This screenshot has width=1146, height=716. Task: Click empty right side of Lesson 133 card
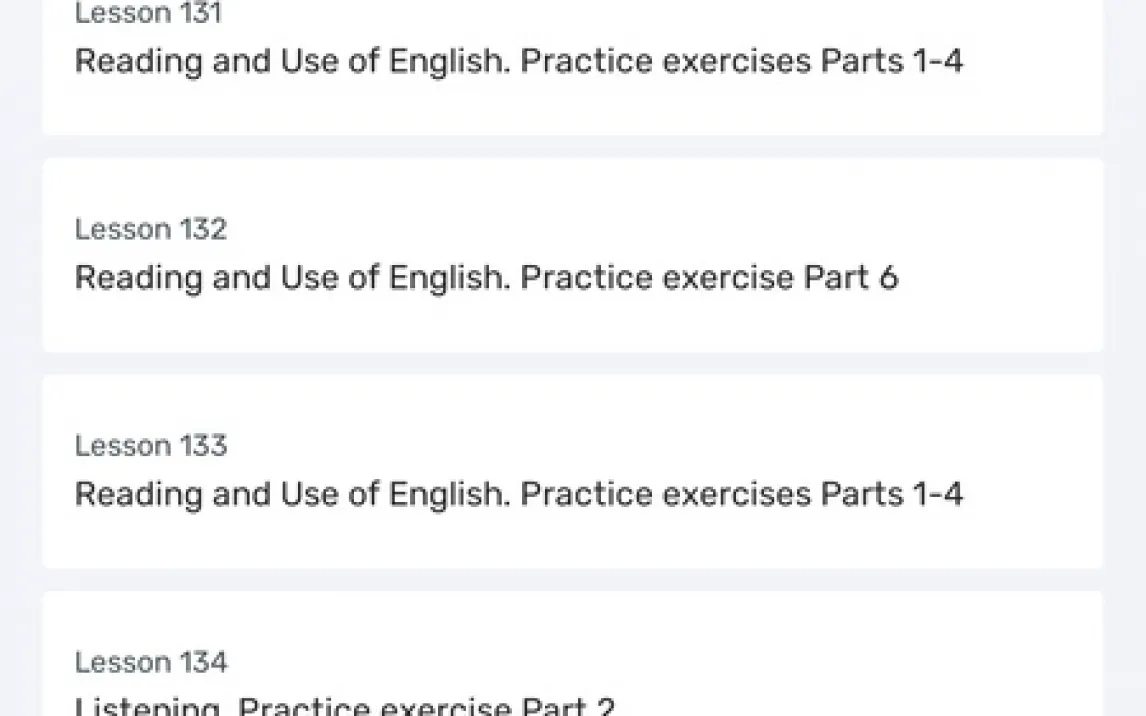[1038, 471]
